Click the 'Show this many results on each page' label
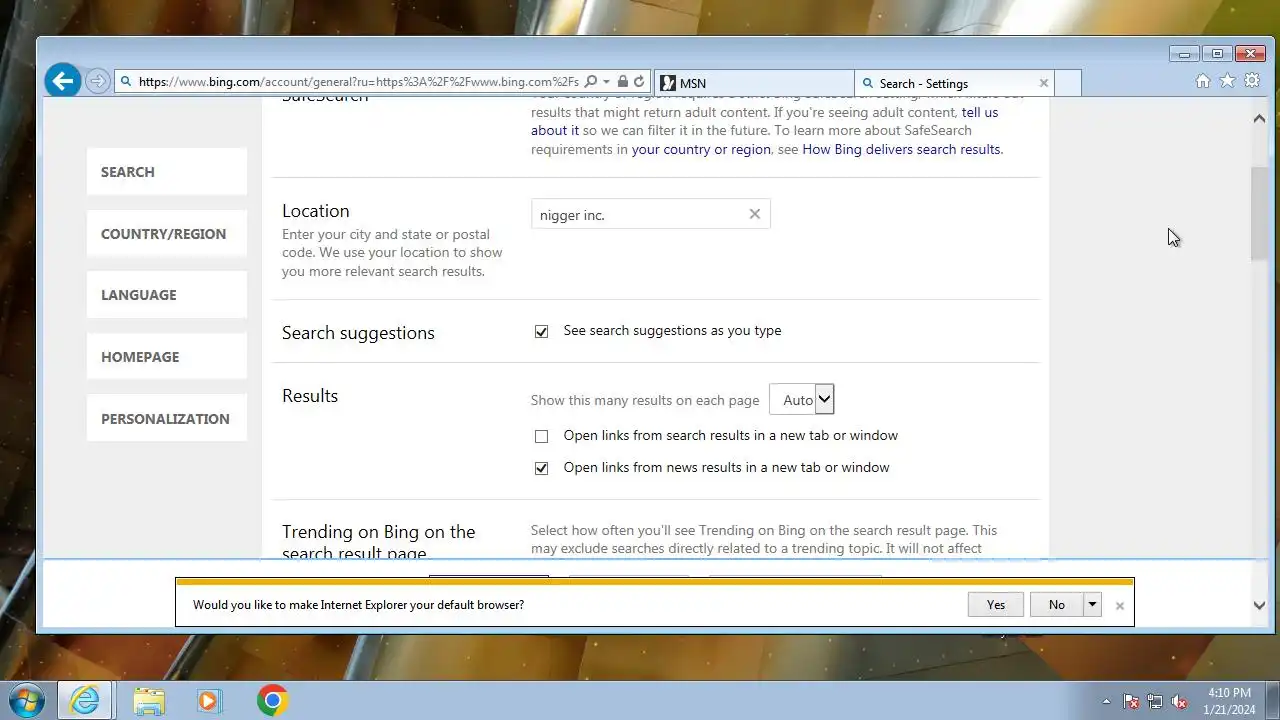Screen dimensions: 1280x720 645,401
